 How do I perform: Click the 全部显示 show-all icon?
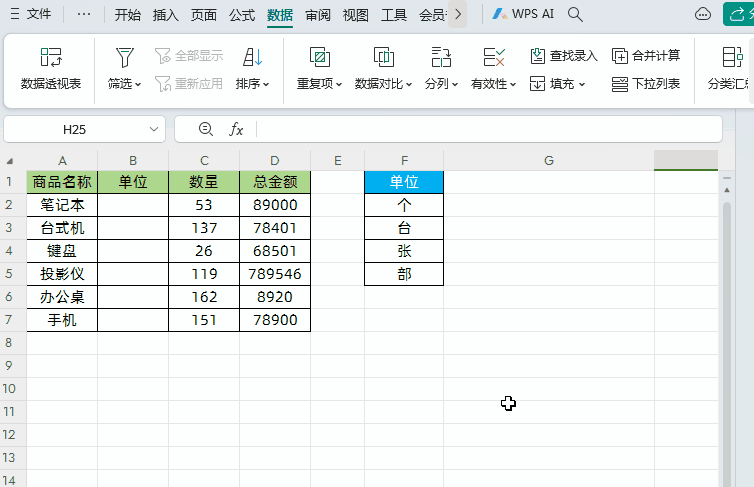click(x=163, y=56)
